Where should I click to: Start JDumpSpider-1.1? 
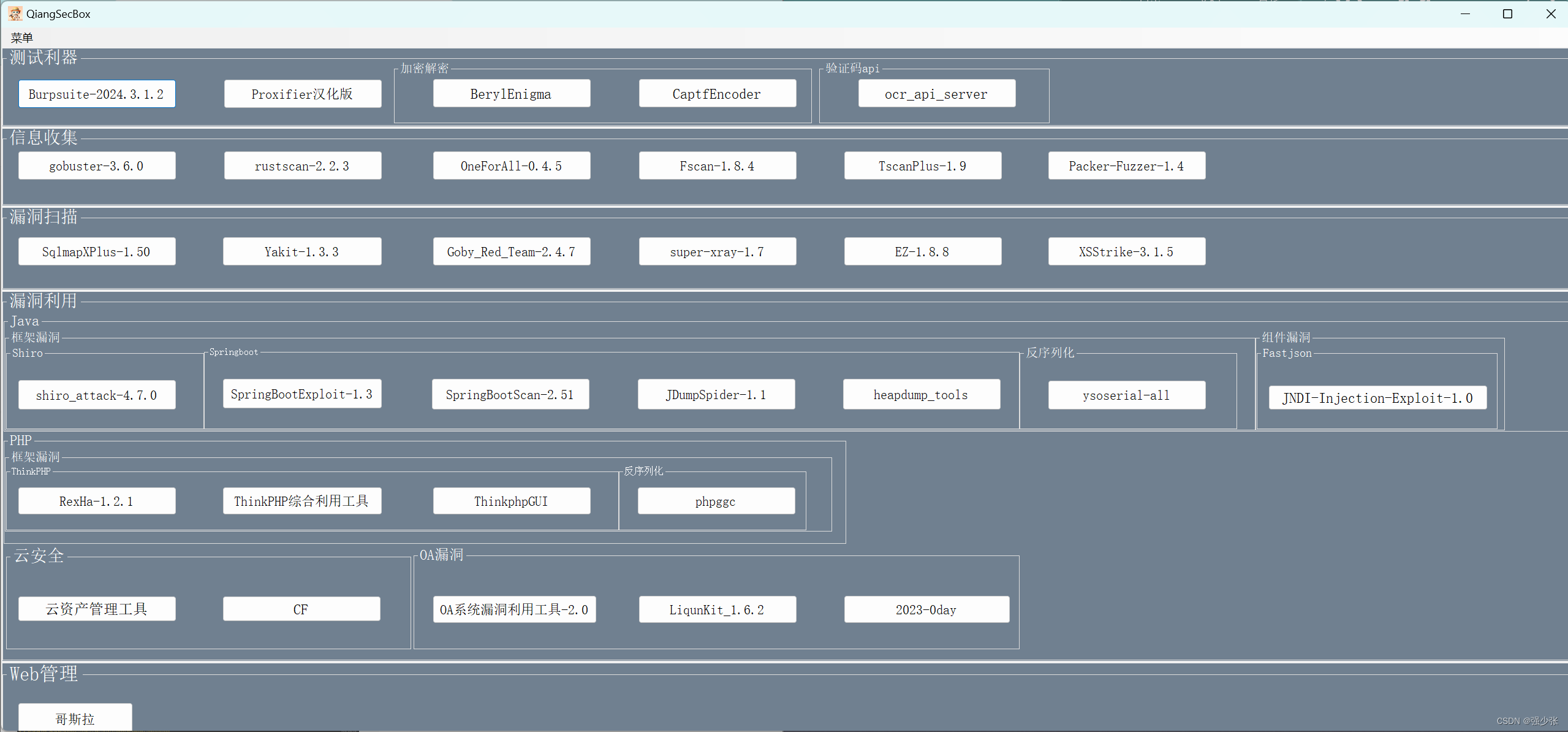point(716,394)
